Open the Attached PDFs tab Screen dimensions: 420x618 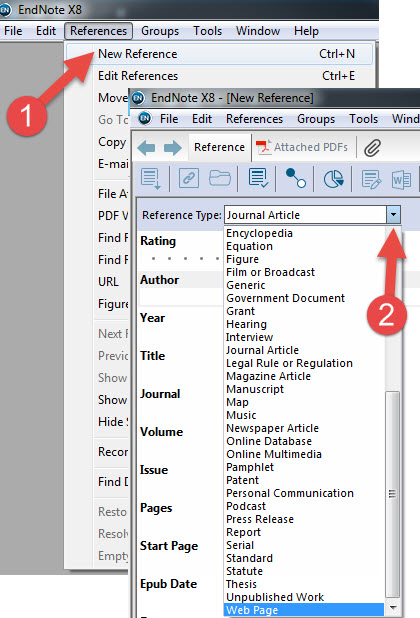click(x=302, y=147)
